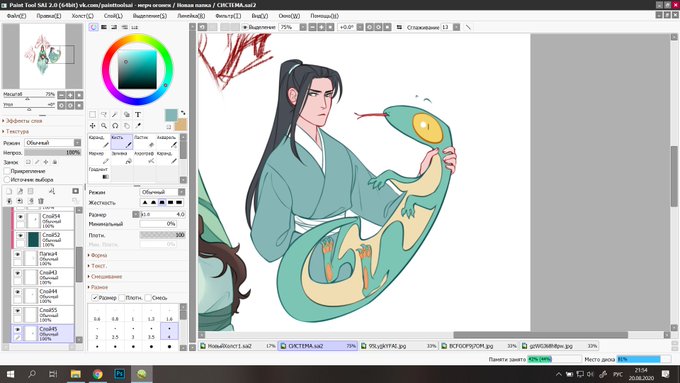Screen dimensions: 680x383
Task: Check the Плотн. pressure checkbox
Action: 122,298
